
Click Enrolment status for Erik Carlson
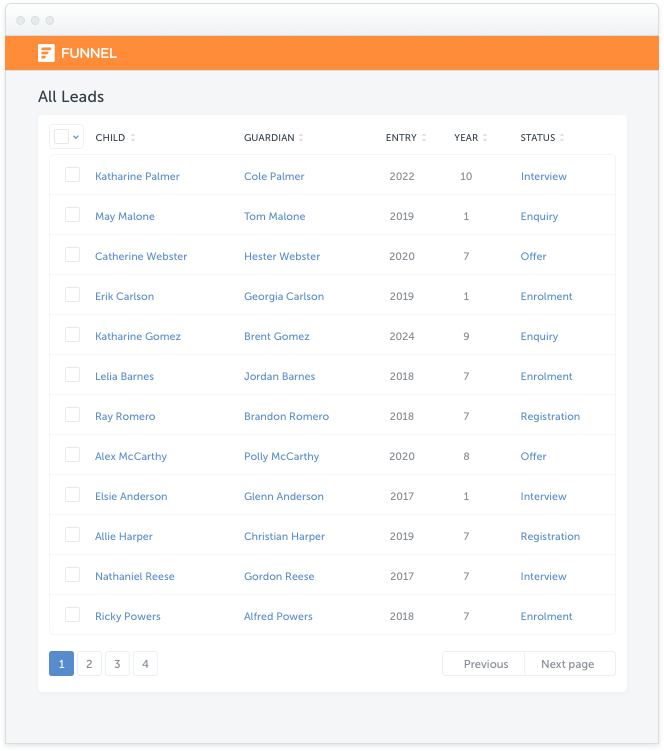click(x=547, y=296)
